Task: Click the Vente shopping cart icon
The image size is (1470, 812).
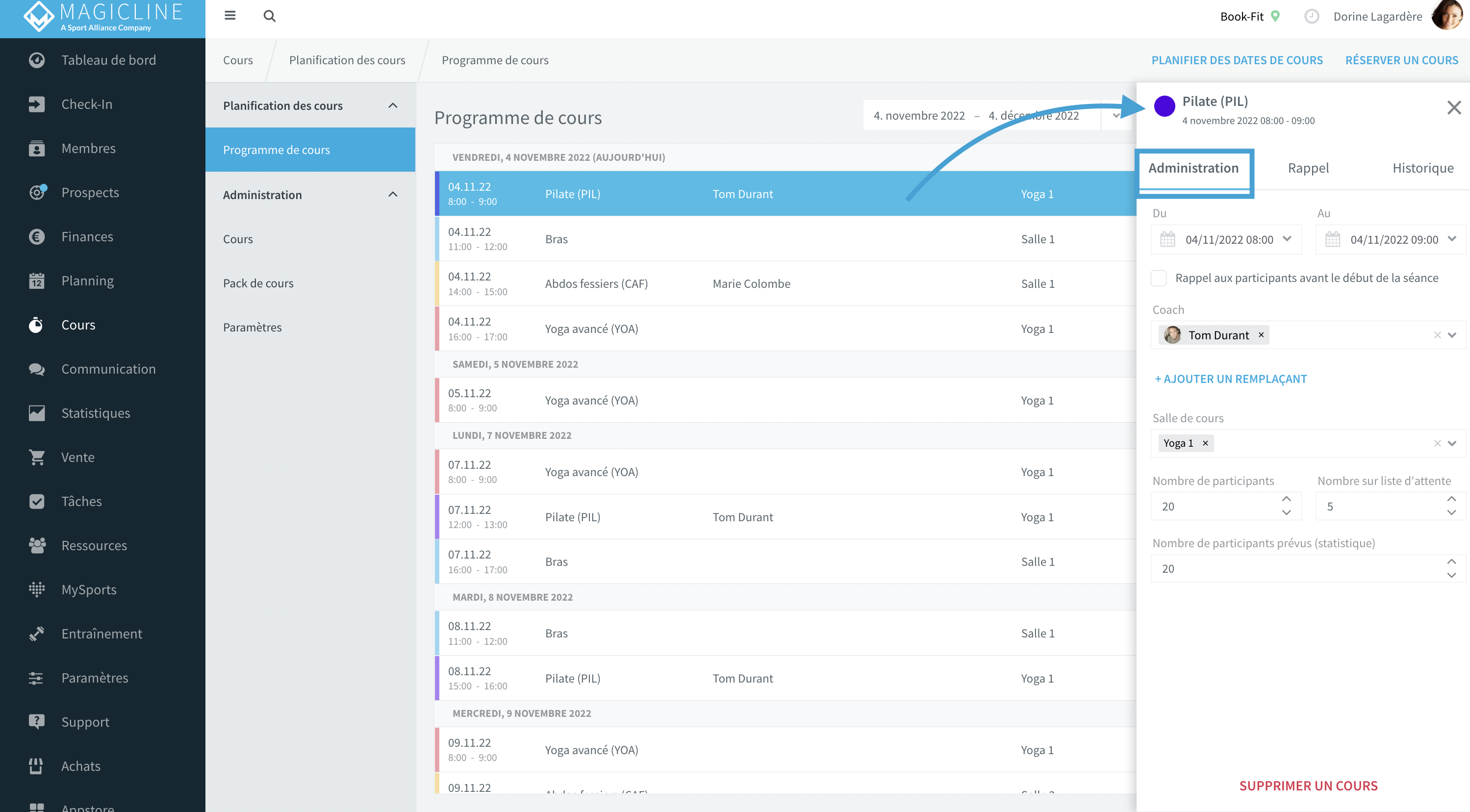Action: 36,457
